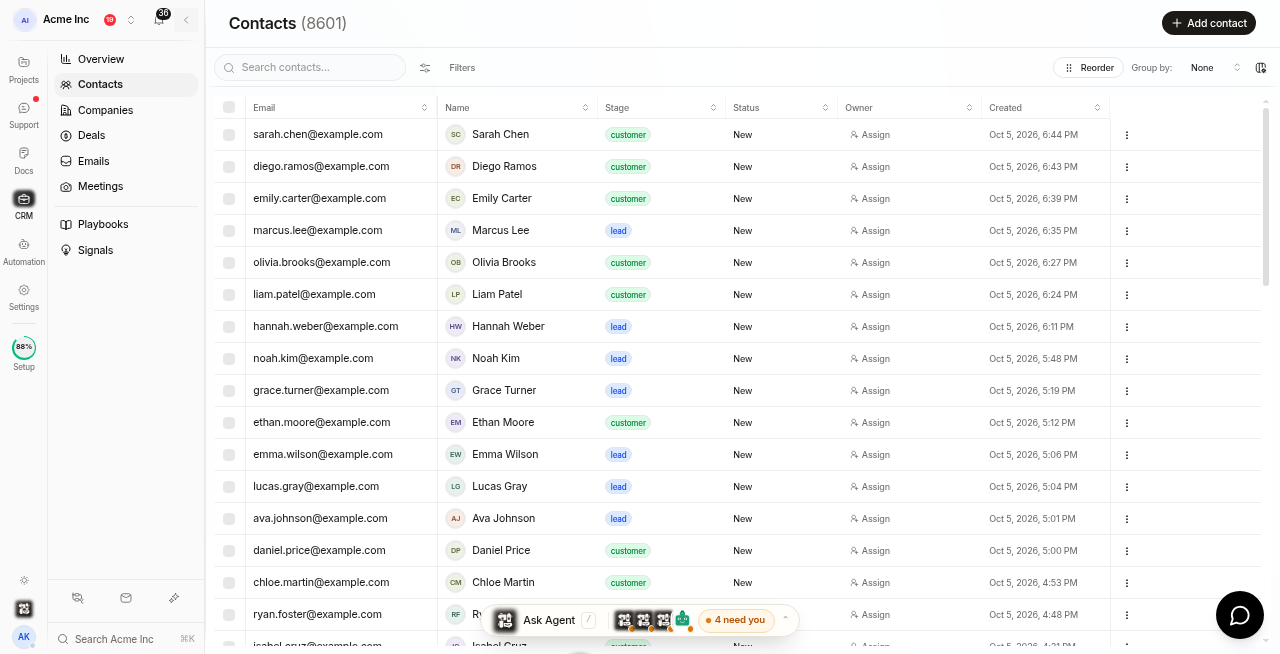The image size is (1280, 654).
Task: Open the Acme Inc workspace switcher
Action: (x=75, y=20)
